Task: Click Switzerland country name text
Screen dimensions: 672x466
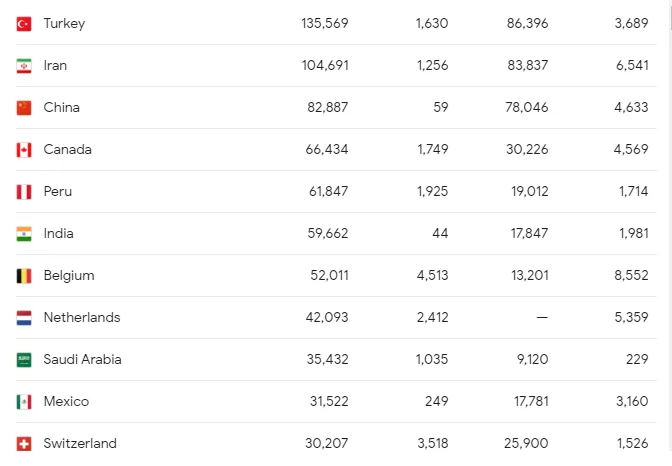Action: (80, 443)
